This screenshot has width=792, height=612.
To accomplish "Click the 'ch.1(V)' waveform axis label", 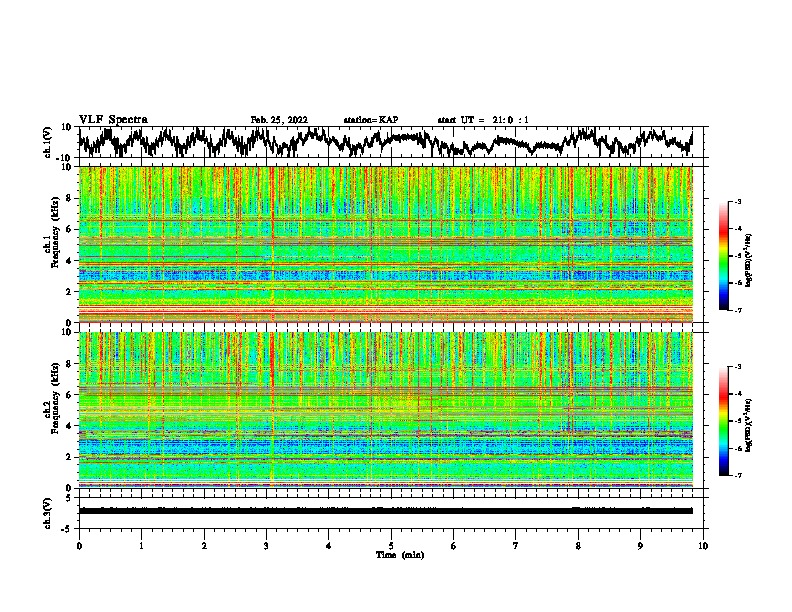I will 48,142.
